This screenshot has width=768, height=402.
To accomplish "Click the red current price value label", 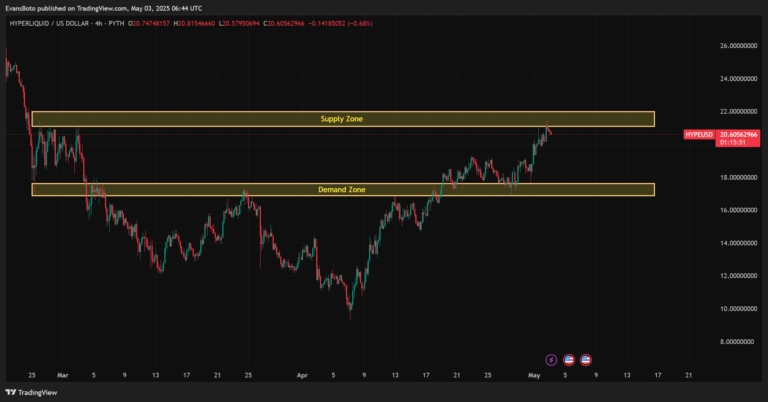I will [738, 134].
